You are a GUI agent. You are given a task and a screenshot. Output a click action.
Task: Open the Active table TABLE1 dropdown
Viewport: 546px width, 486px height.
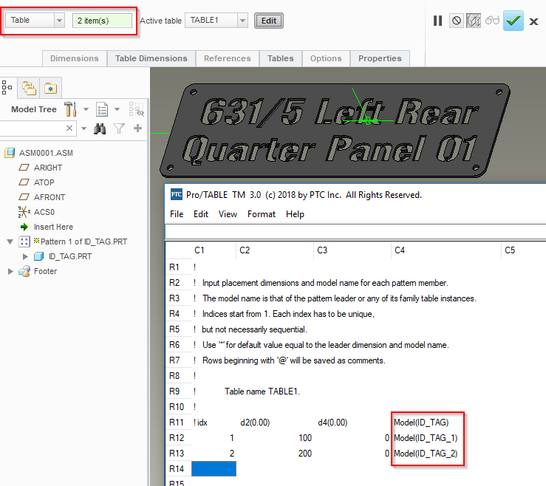click(x=242, y=20)
